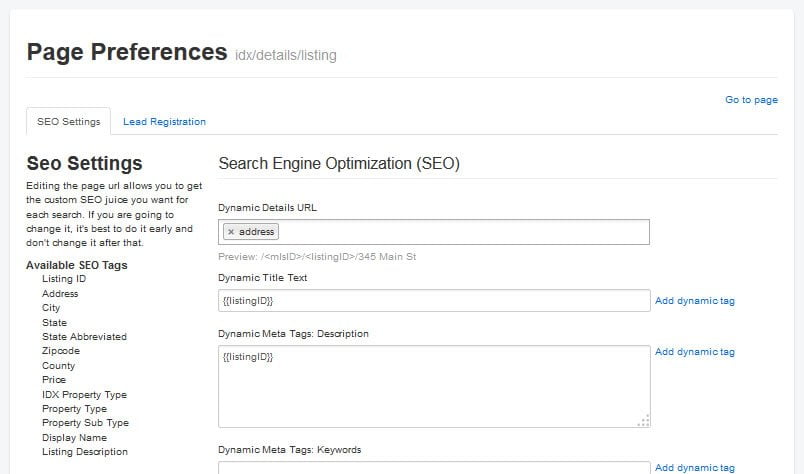Choose the Zipcode SEO tag

click(x=61, y=351)
